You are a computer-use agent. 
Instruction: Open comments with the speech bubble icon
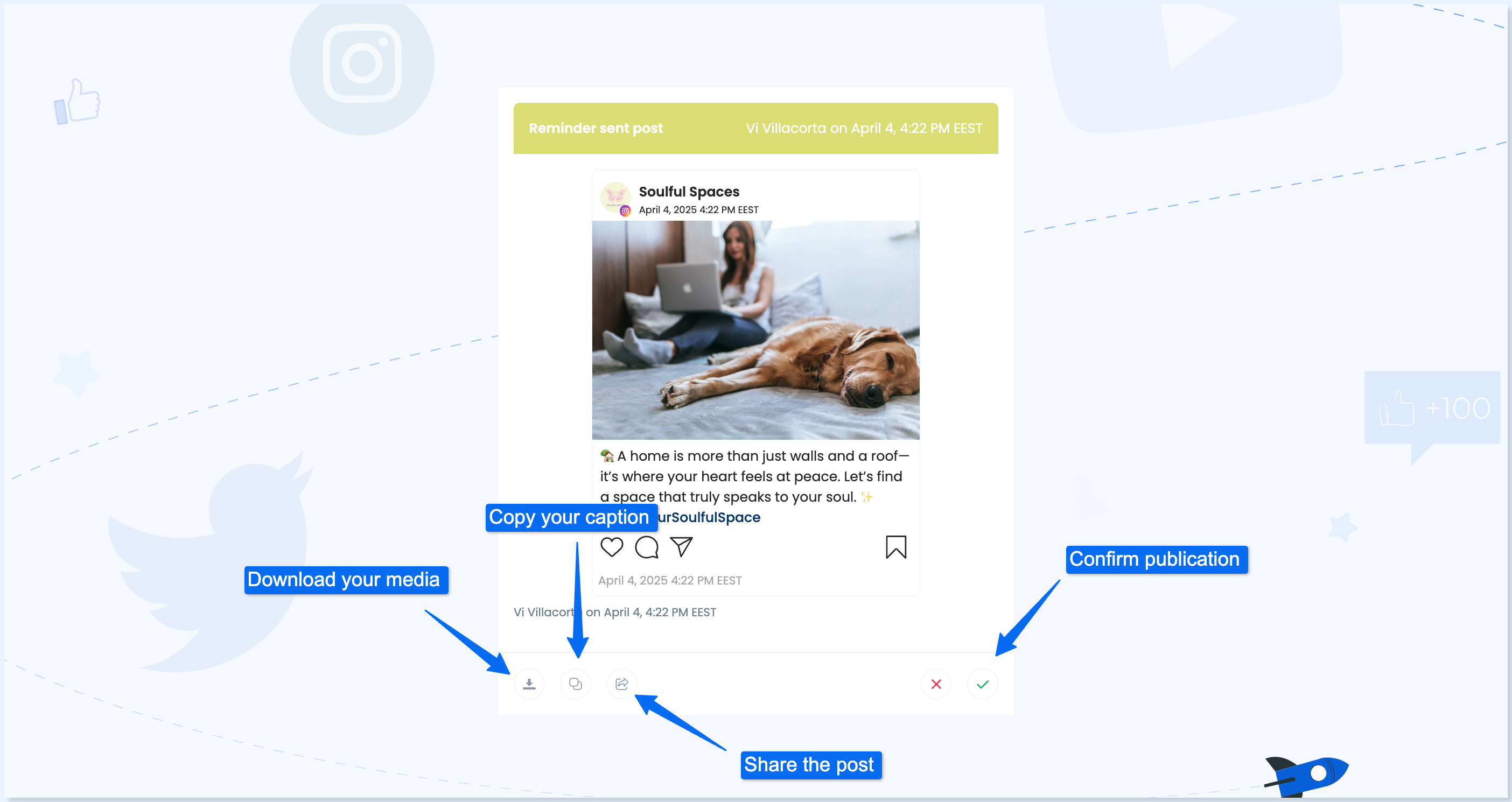[646, 547]
